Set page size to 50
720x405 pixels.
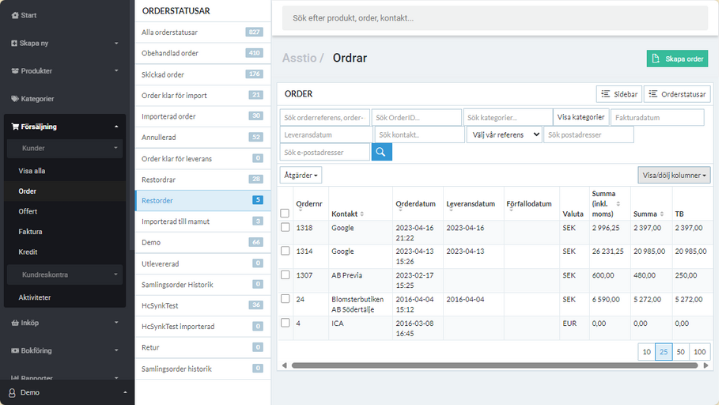coord(680,352)
